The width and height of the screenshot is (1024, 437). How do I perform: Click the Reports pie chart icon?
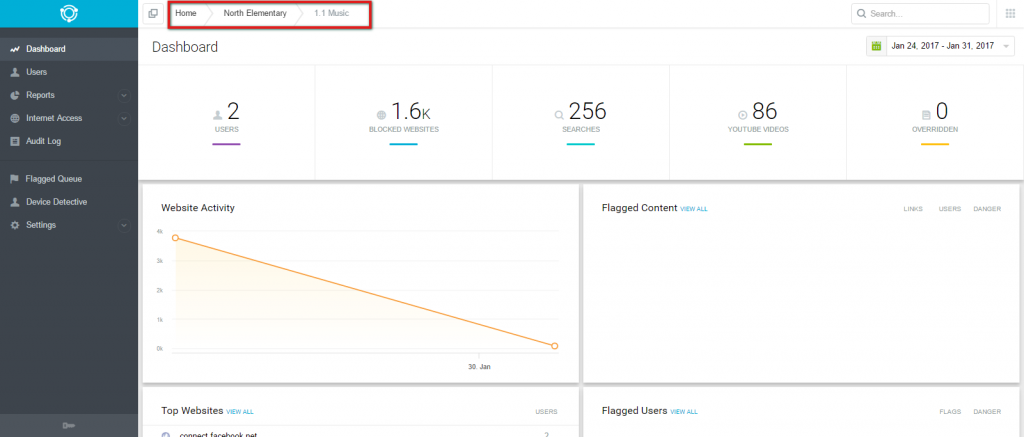click(x=15, y=95)
